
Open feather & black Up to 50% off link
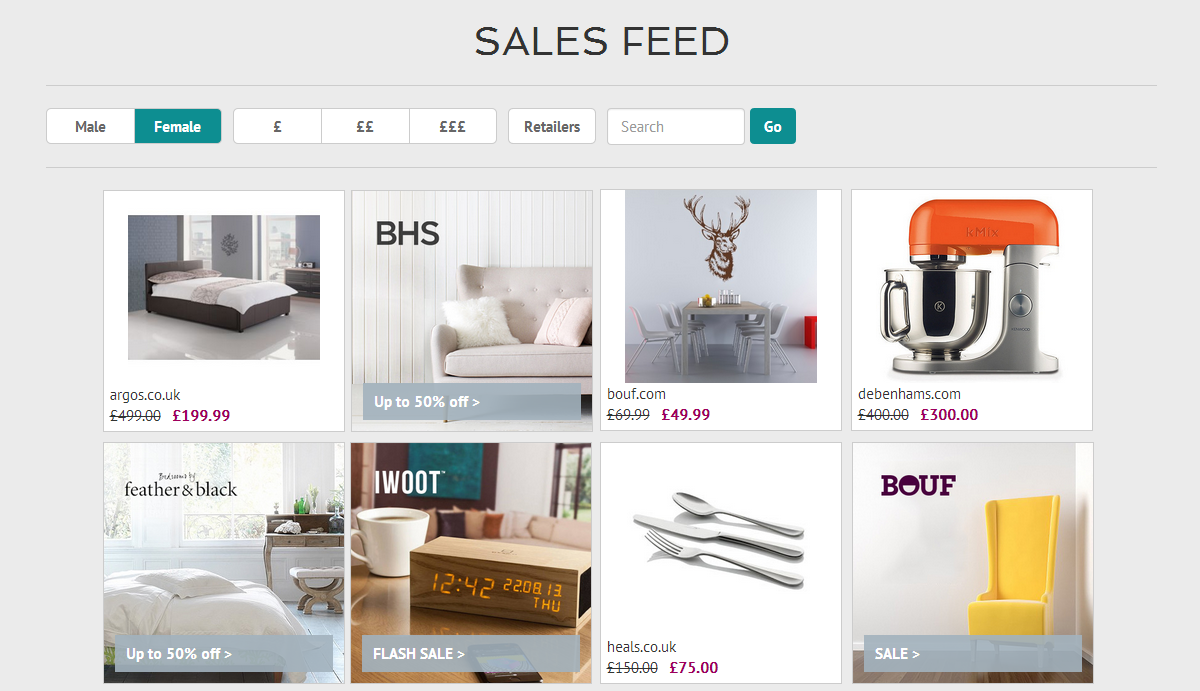224,654
